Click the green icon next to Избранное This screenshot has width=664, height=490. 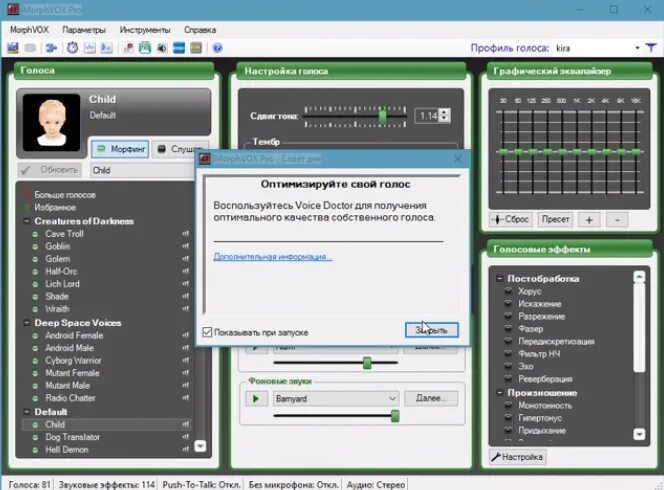[27, 207]
